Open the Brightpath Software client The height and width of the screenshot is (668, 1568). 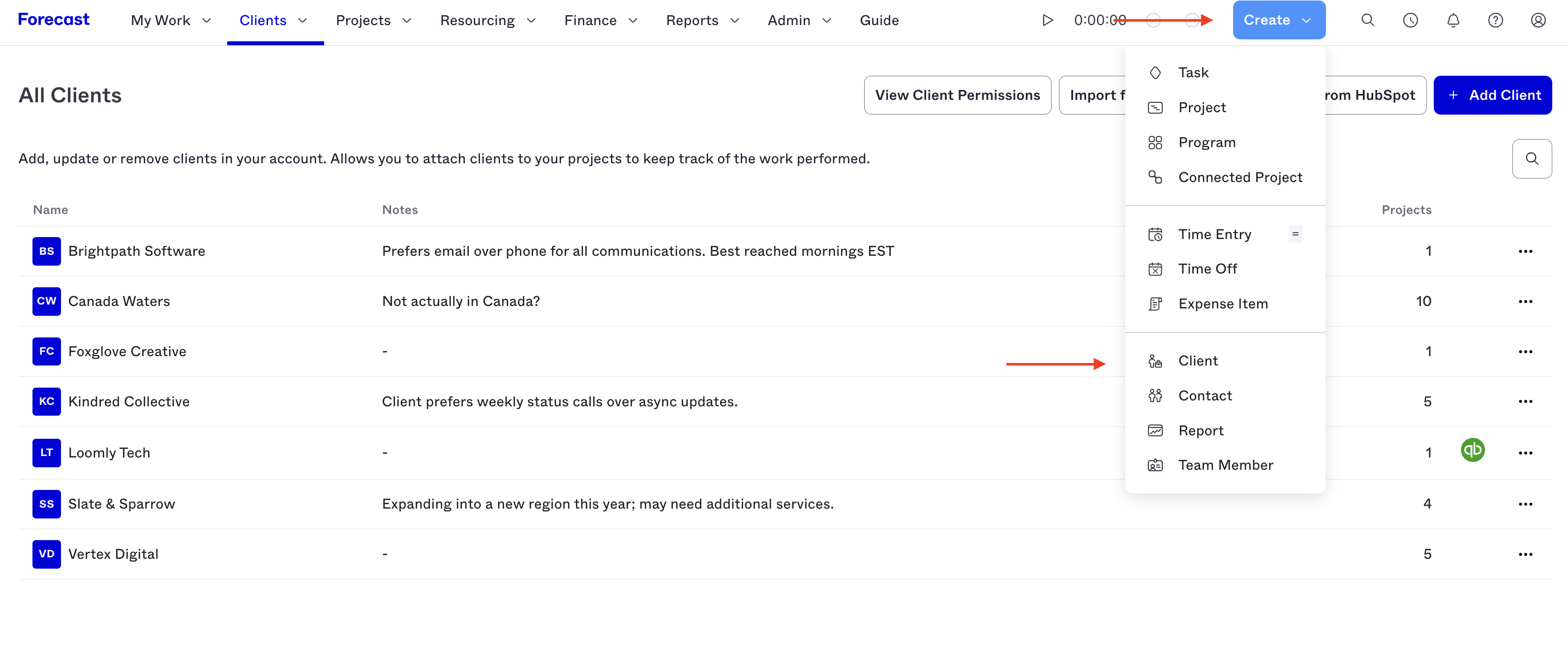(136, 251)
